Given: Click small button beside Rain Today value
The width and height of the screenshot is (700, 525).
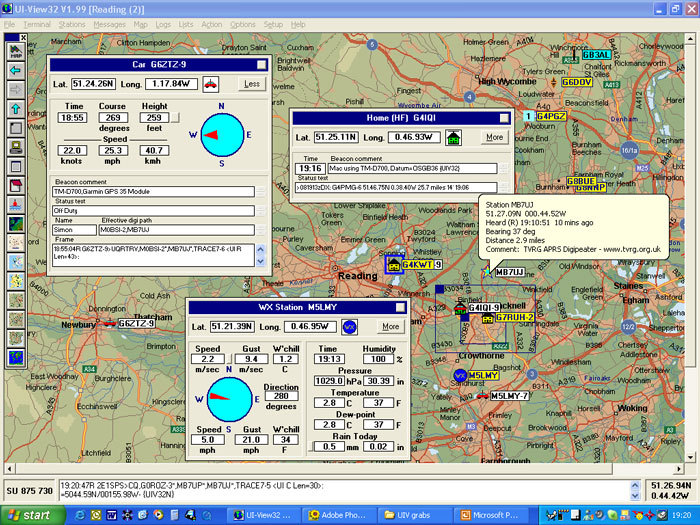Looking at the screenshot, I should (x=310, y=446).
